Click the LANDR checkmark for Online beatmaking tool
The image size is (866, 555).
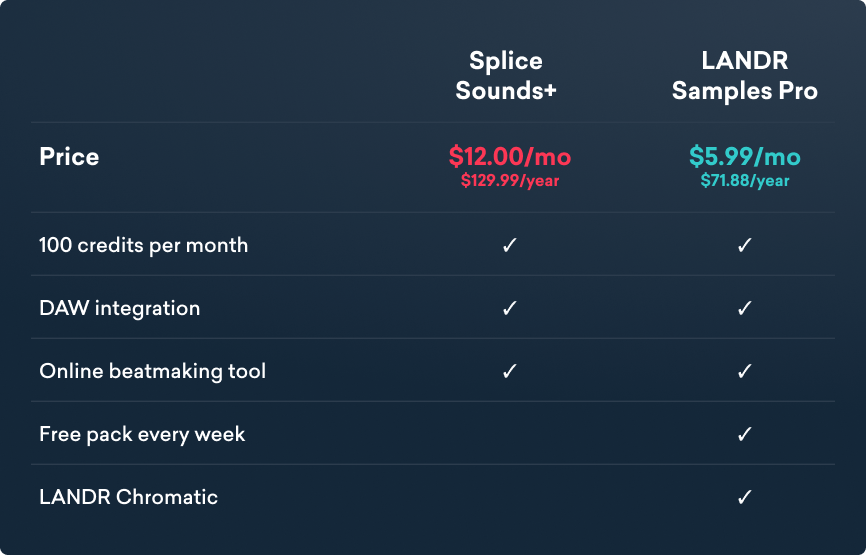[x=744, y=371]
